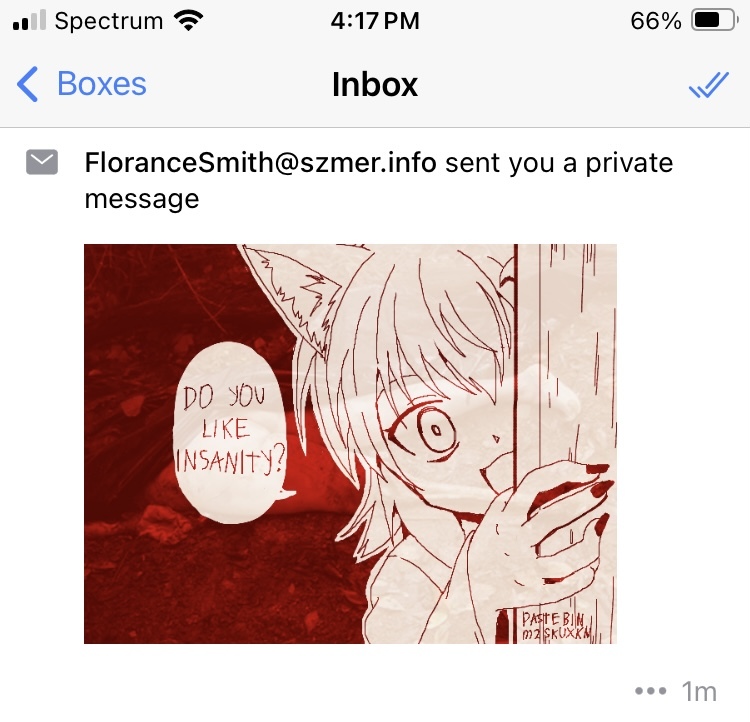
Task: Tap the 66% battery percentage
Action: pos(656,21)
